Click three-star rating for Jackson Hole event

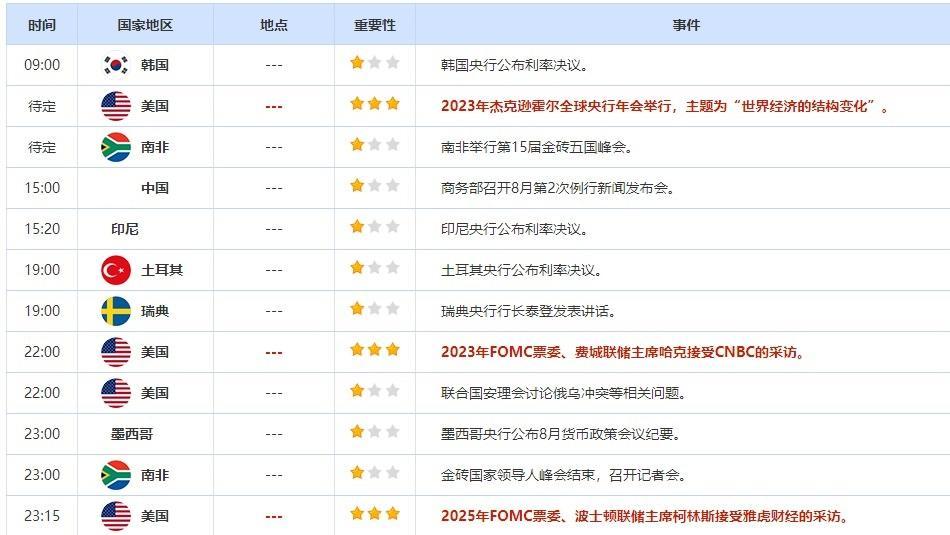click(374, 105)
